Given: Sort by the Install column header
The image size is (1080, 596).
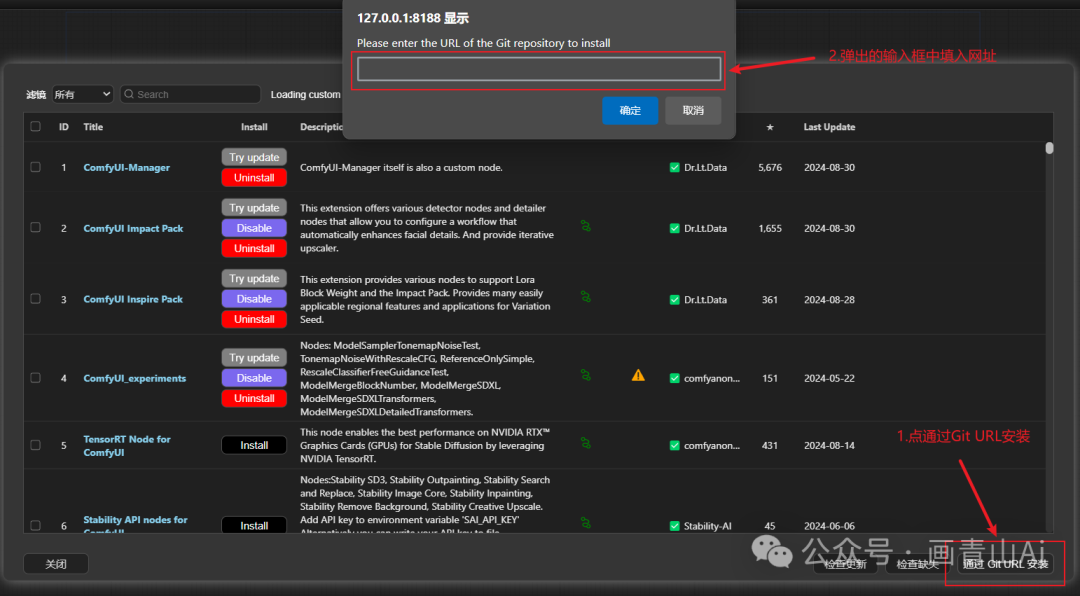Looking at the screenshot, I should point(254,127).
